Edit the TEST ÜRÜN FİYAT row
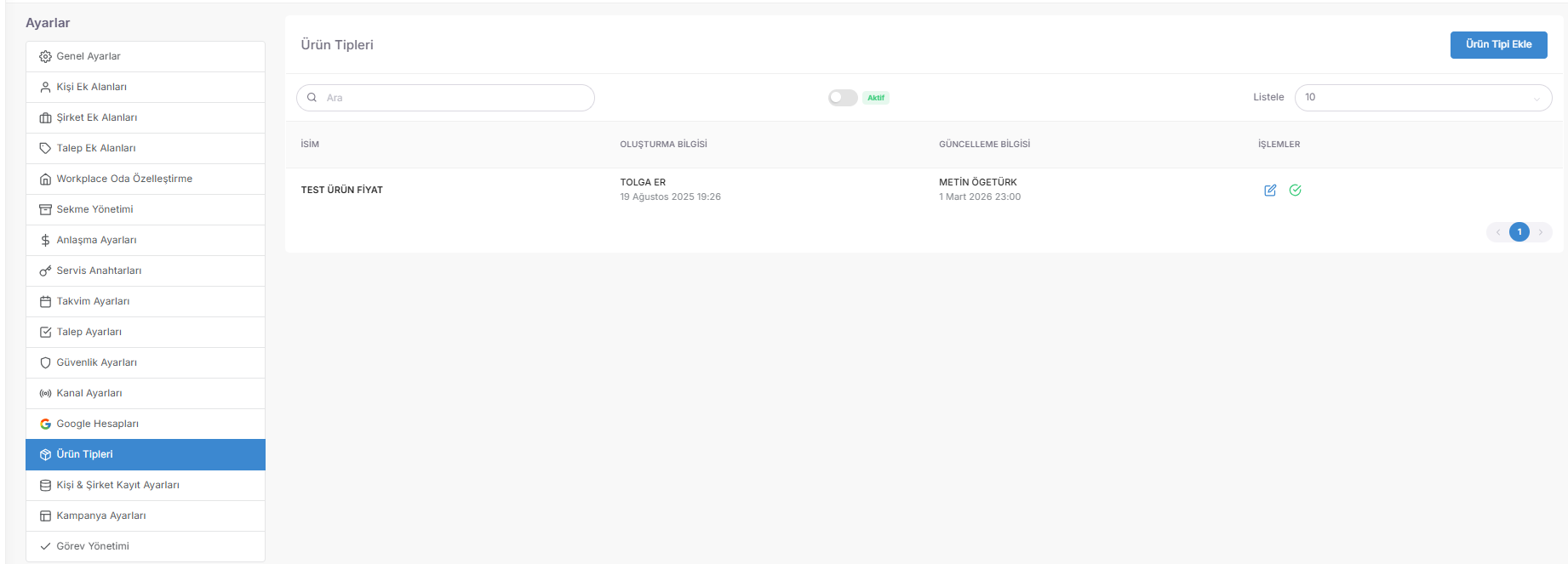 pyautogui.click(x=1270, y=190)
